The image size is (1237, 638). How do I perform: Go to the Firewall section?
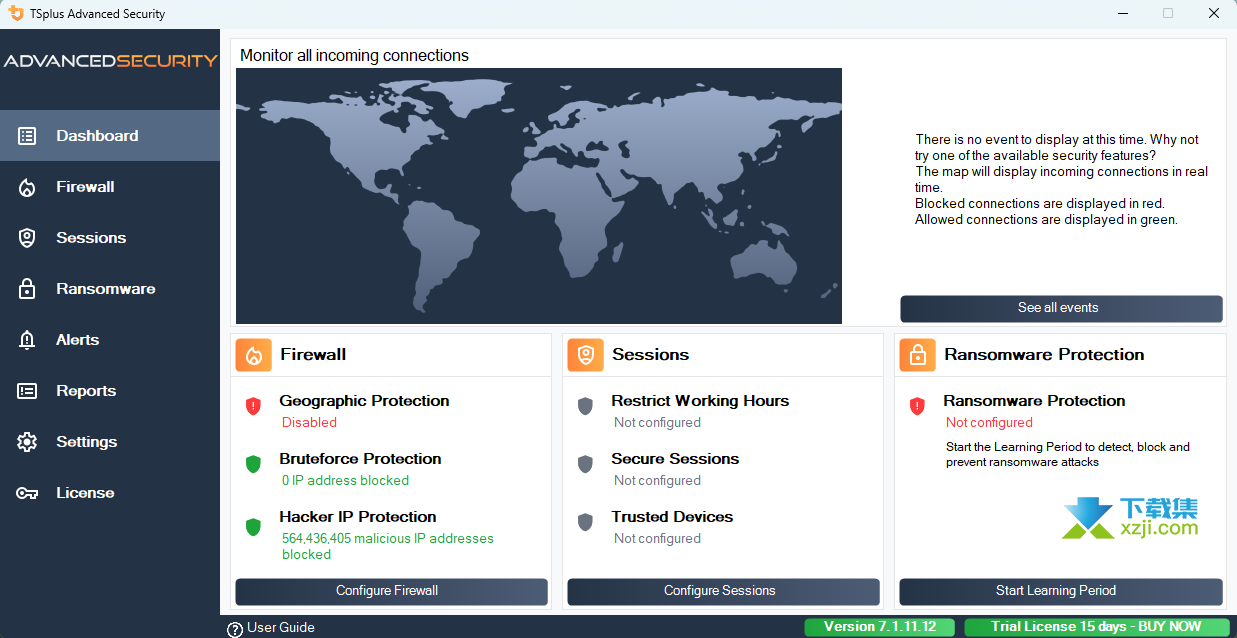click(110, 187)
